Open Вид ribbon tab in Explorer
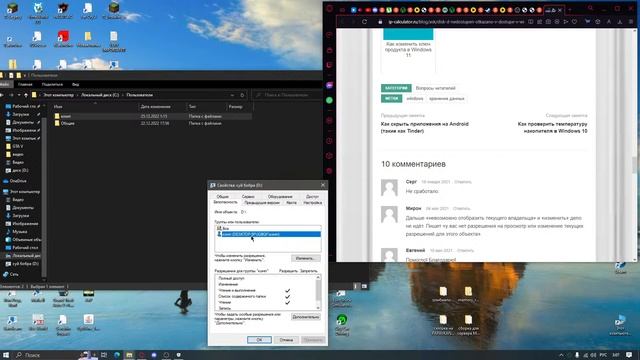The image size is (640, 360). pos(76,84)
